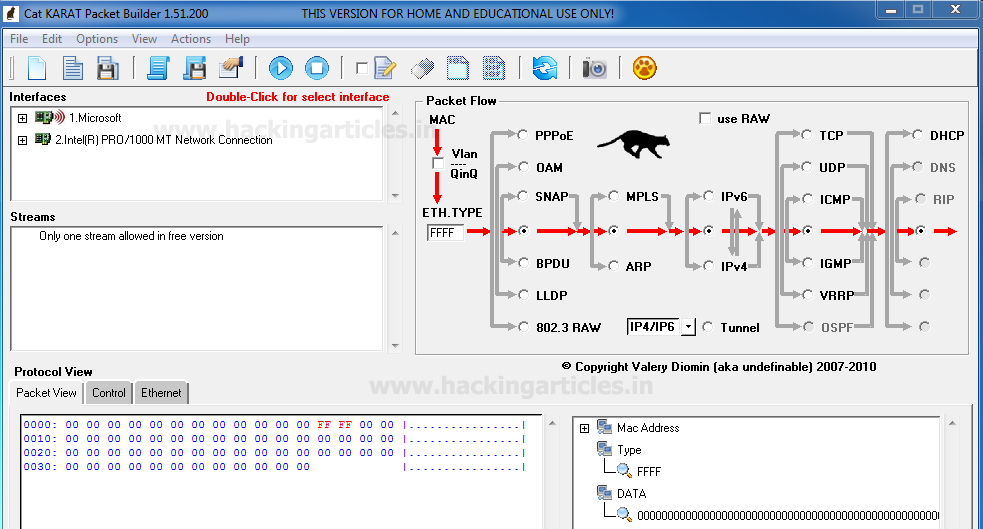The width and height of the screenshot is (983, 529).
Task: Open the IP4/IP6 dropdown
Action: pos(688,328)
